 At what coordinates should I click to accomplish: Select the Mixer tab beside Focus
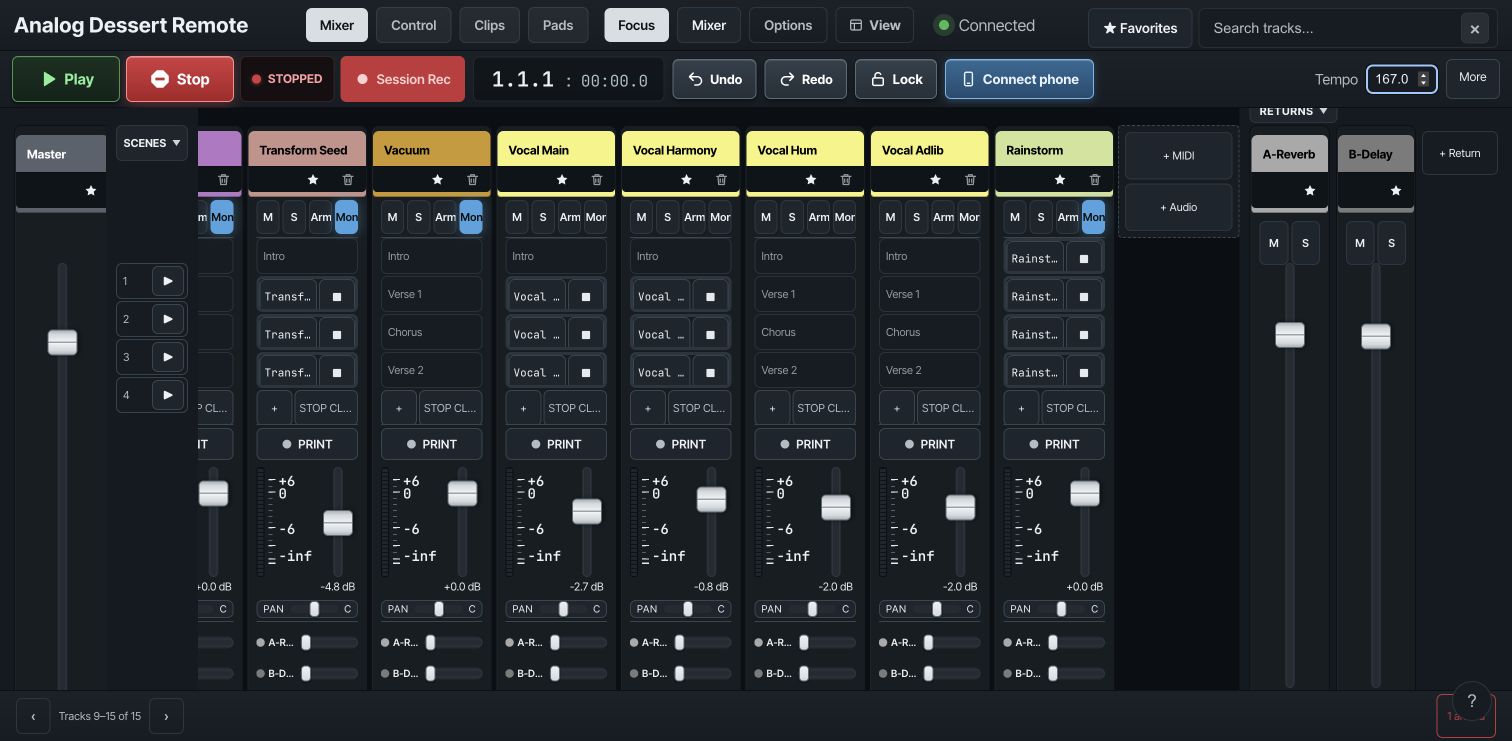(709, 25)
